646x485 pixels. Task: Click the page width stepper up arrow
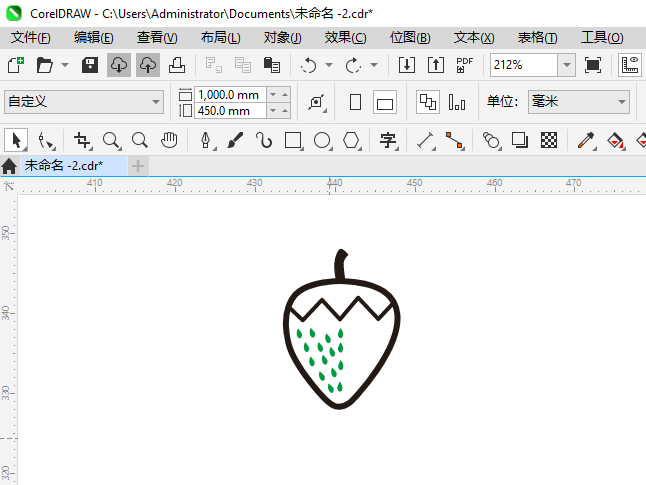coord(285,95)
